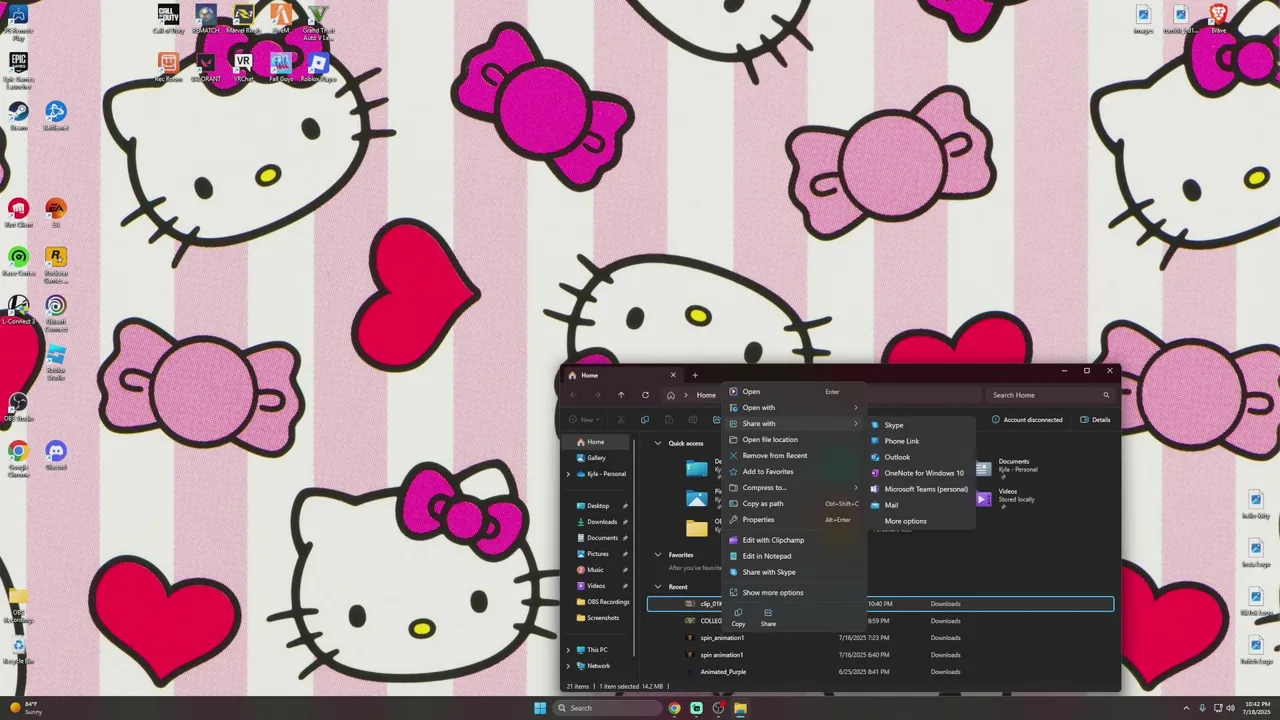The height and width of the screenshot is (720, 1280).
Task: Open the Ubisoft Connect desktop icon
Action: pos(56,313)
